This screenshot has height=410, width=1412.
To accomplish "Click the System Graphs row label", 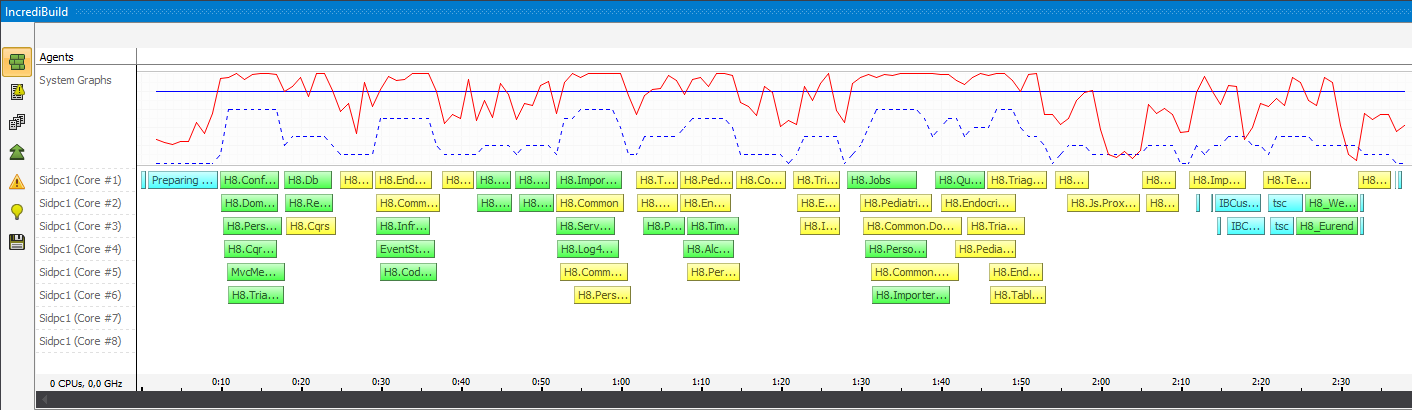I will point(75,80).
